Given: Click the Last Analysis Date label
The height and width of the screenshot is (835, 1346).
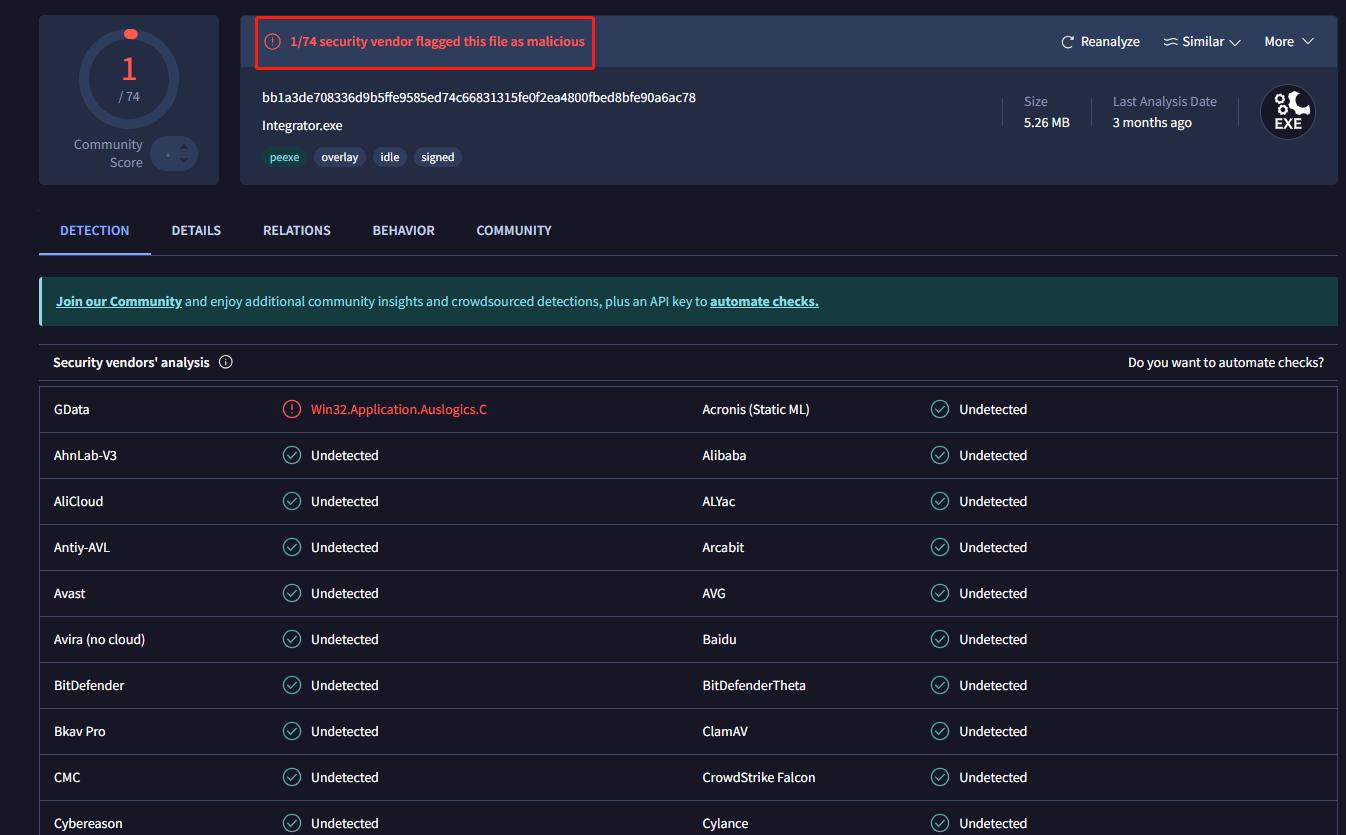Looking at the screenshot, I should [x=1165, y=101].
